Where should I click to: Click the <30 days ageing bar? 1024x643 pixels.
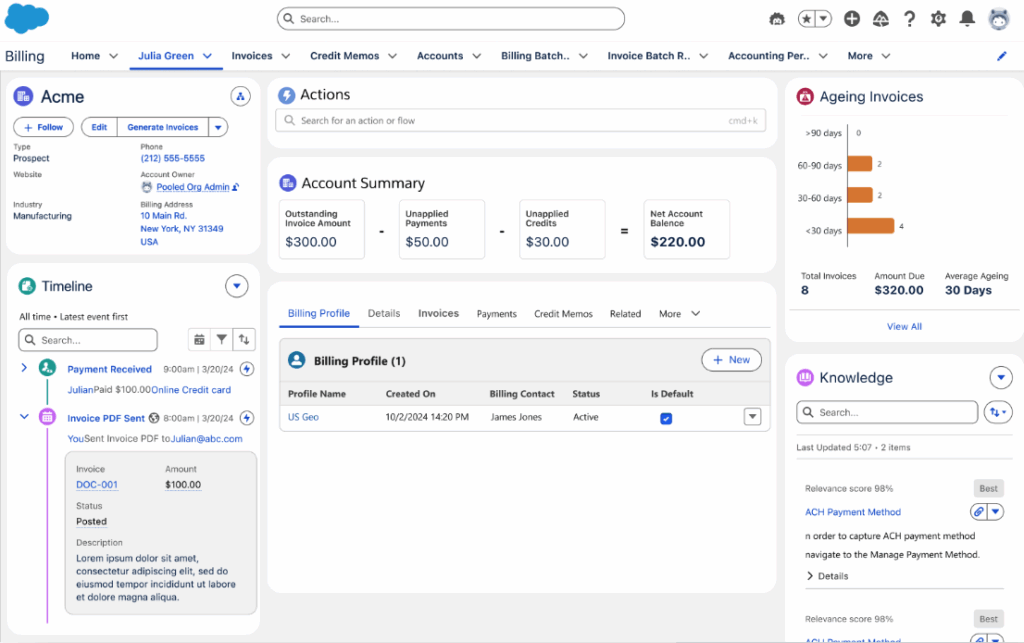[870, 226]
